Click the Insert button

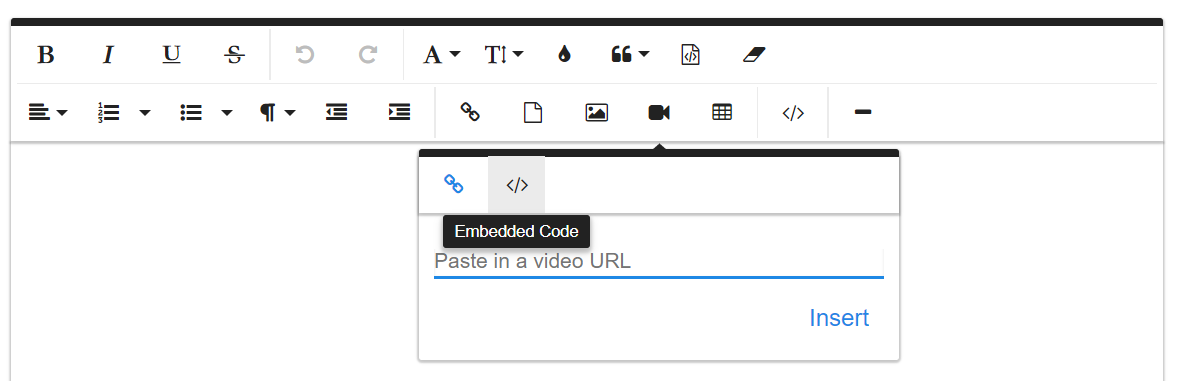[839, 318]
